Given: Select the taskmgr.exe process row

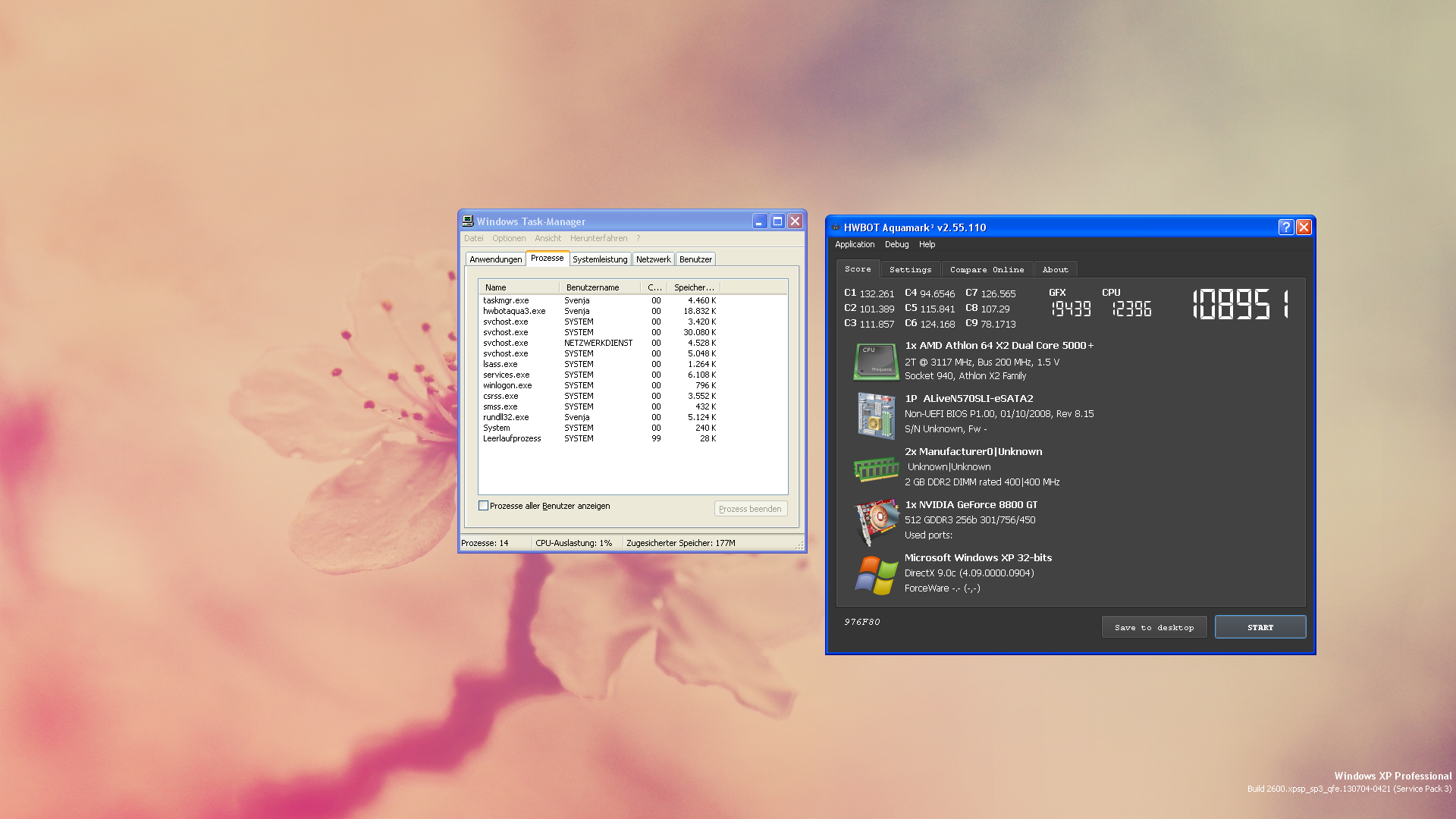Looking at the screenshot, I should pos(599,300).
